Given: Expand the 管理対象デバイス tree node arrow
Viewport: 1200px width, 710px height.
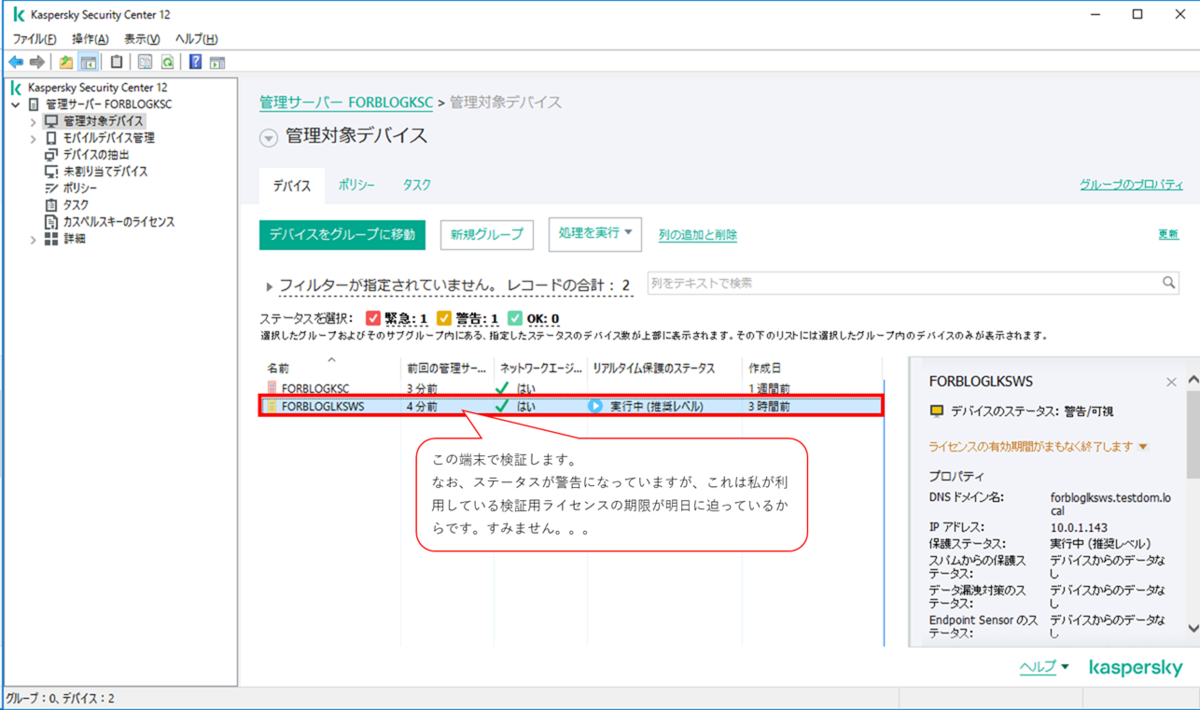Looking at the screenshot, I should coord(33,121).
